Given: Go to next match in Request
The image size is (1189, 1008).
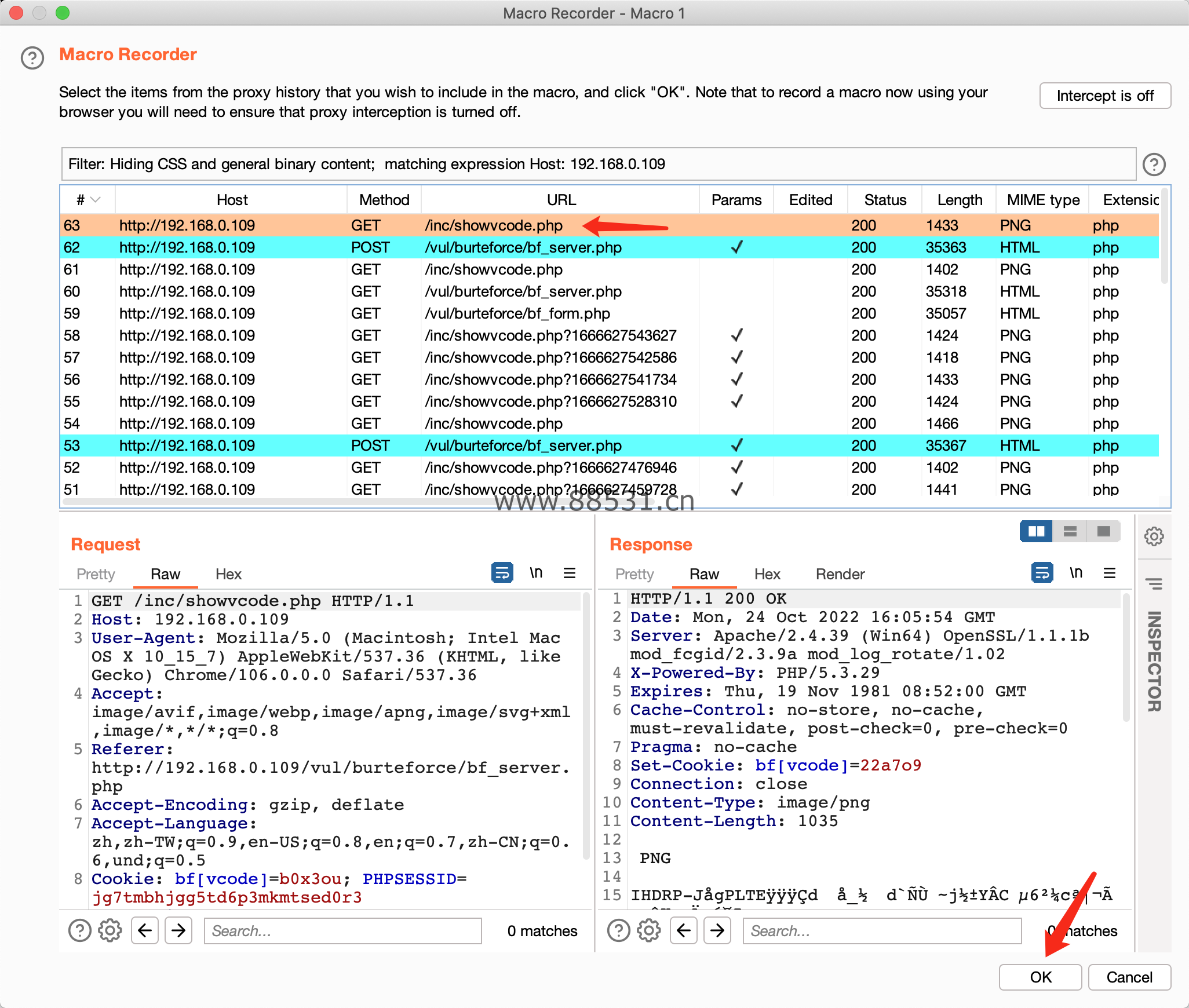Looking at the screenshot, I should 179,931.
